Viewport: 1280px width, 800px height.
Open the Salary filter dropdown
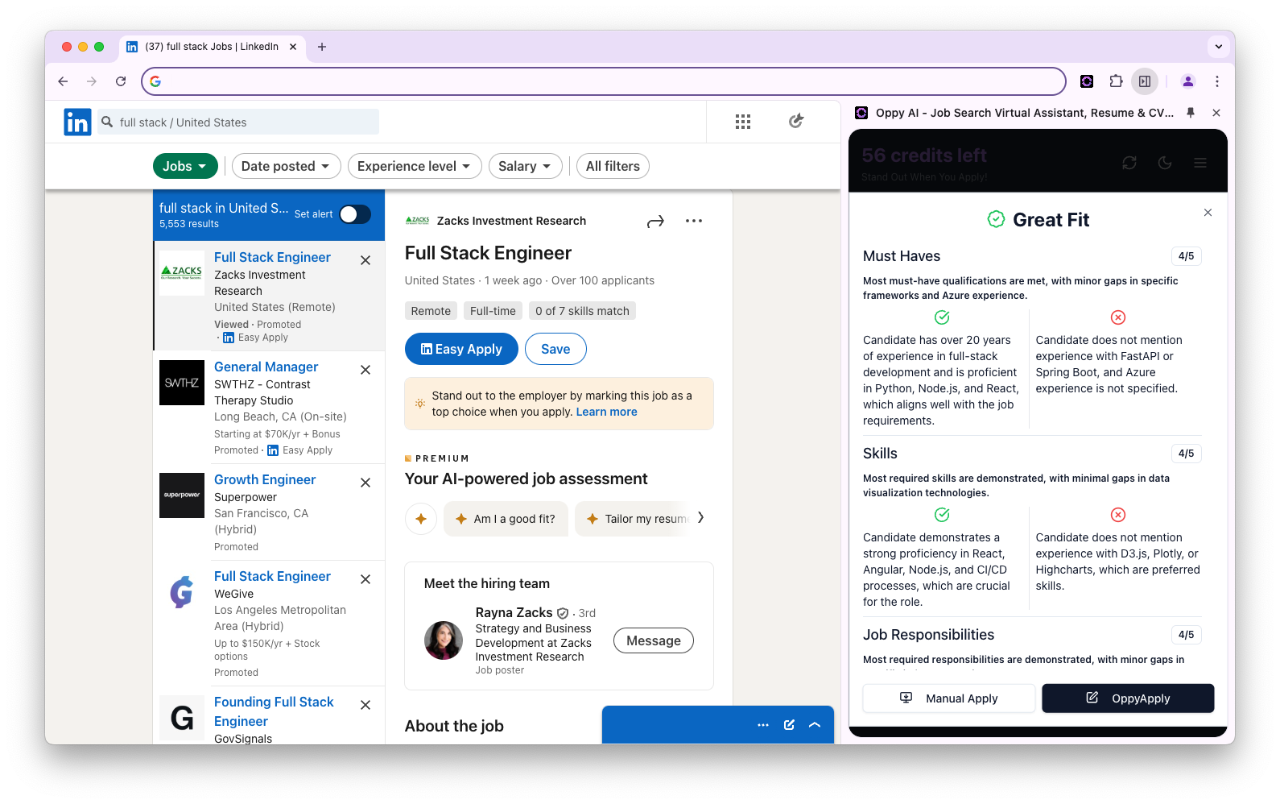[525, 166]
